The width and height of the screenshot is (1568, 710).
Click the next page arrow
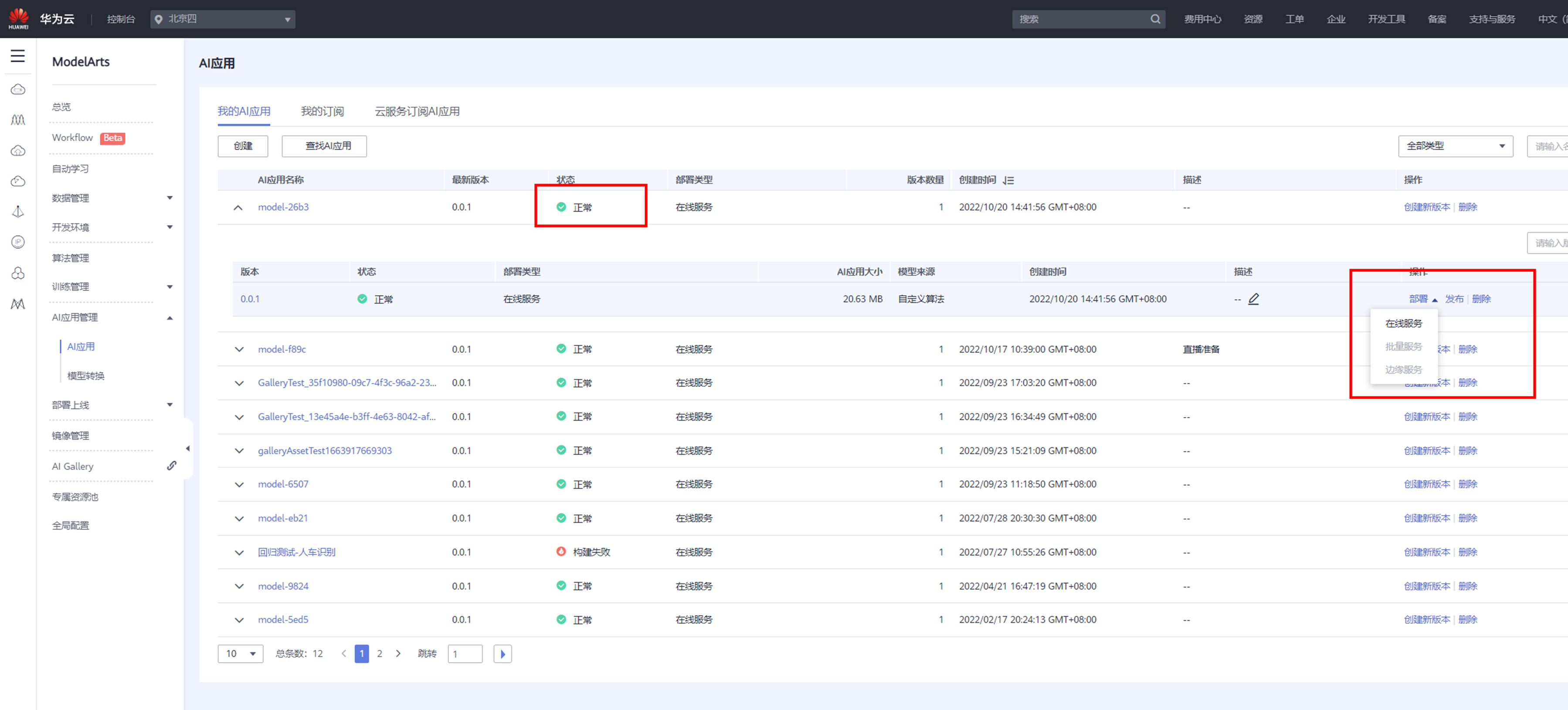point(398,653)
